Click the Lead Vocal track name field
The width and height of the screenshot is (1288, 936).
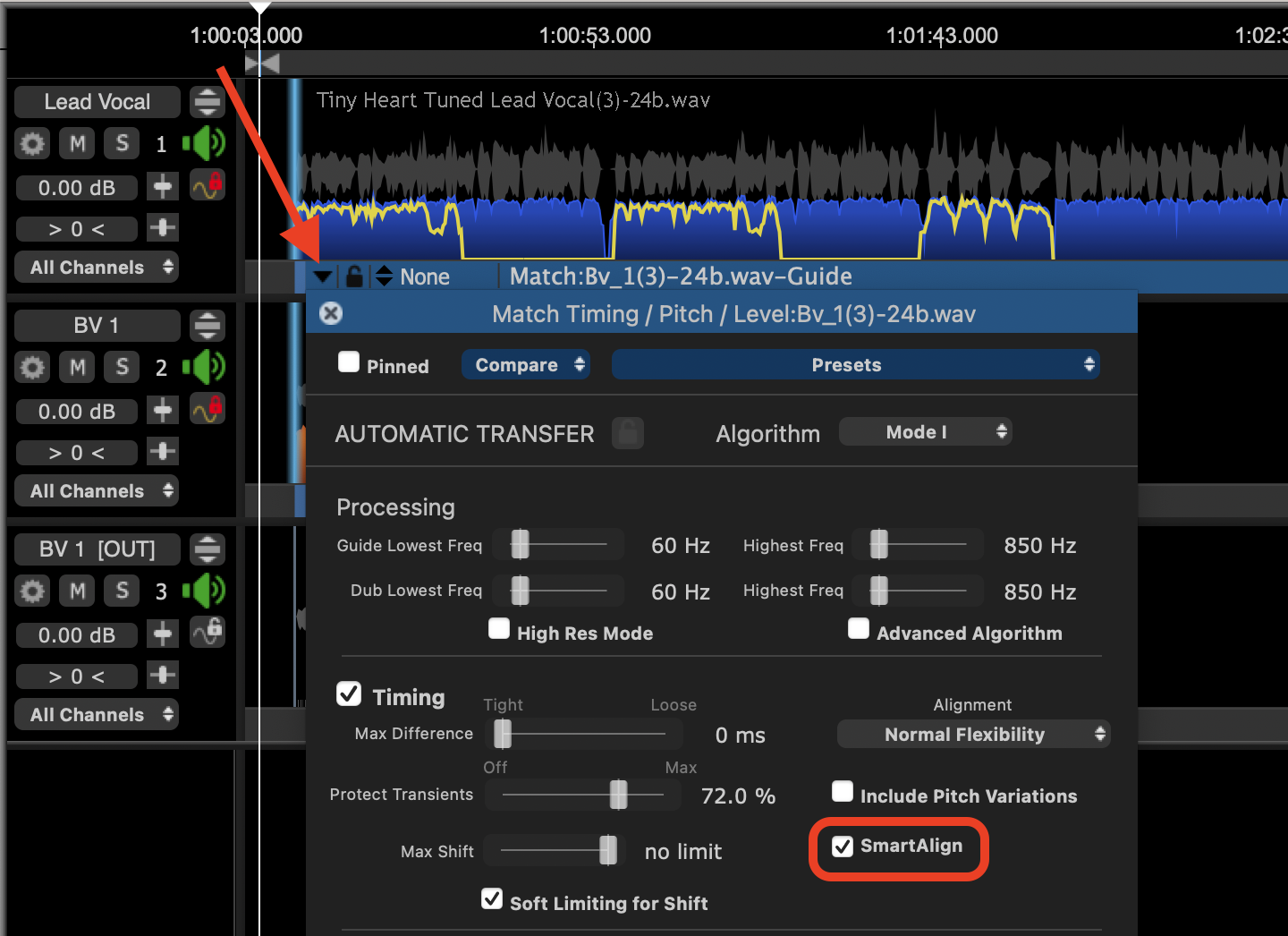[97, 102]
